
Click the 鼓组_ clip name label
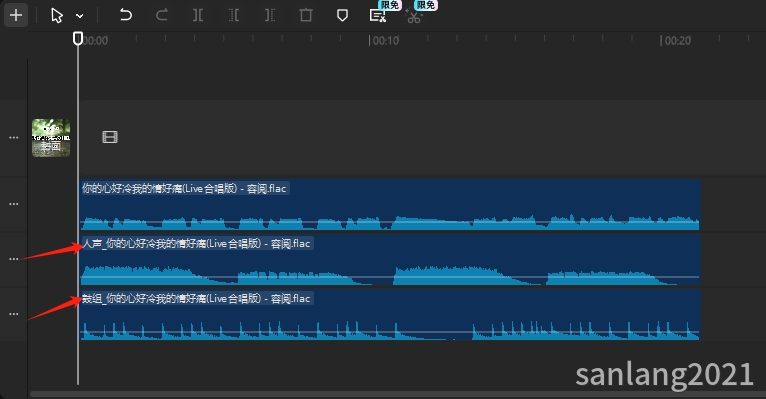coord(196,298)
